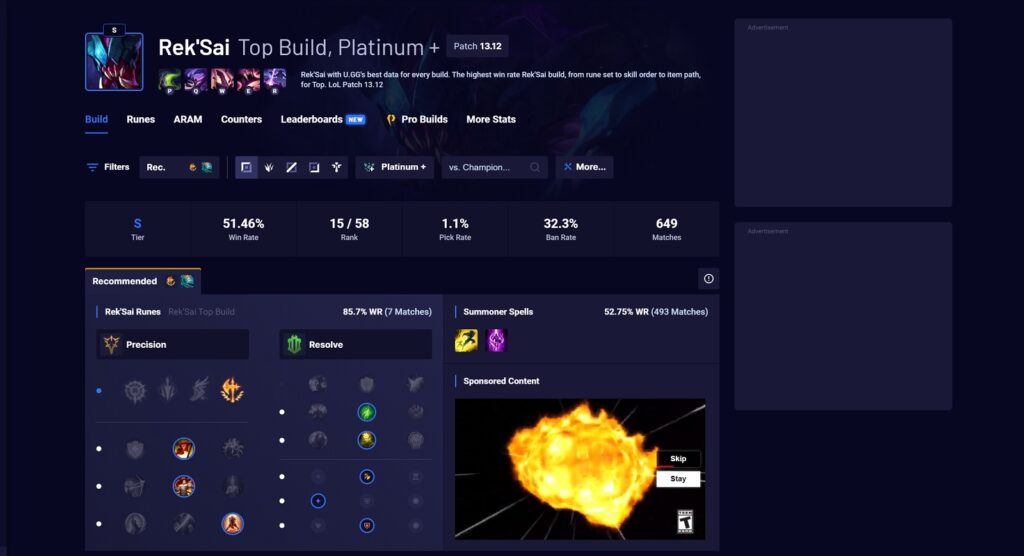Expand the More... filters menu
1024x556 pixels.
(x=584, y=167)
